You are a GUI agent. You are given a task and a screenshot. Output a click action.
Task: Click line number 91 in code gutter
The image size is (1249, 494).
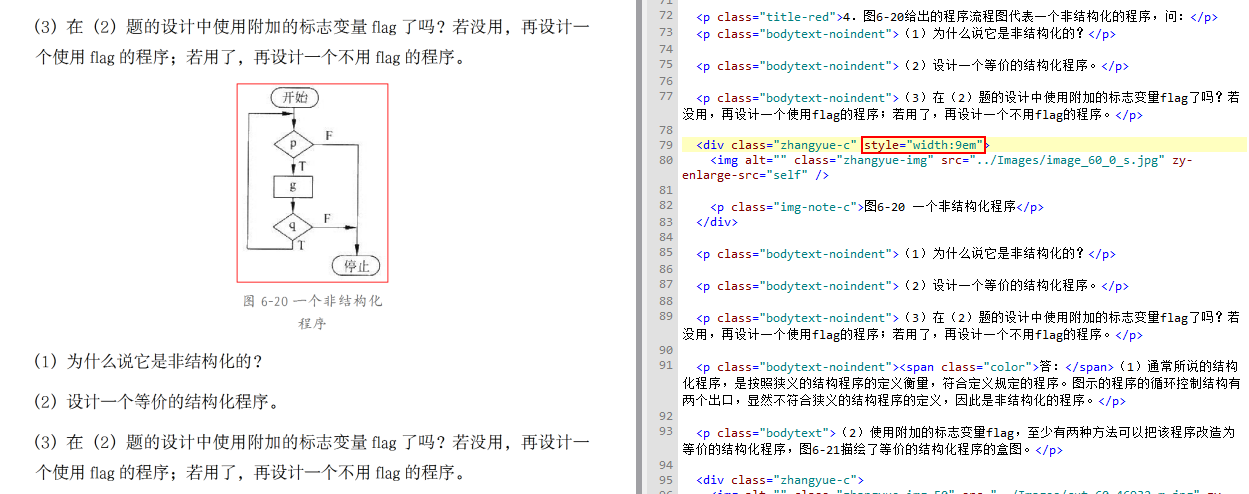point(667,366)
